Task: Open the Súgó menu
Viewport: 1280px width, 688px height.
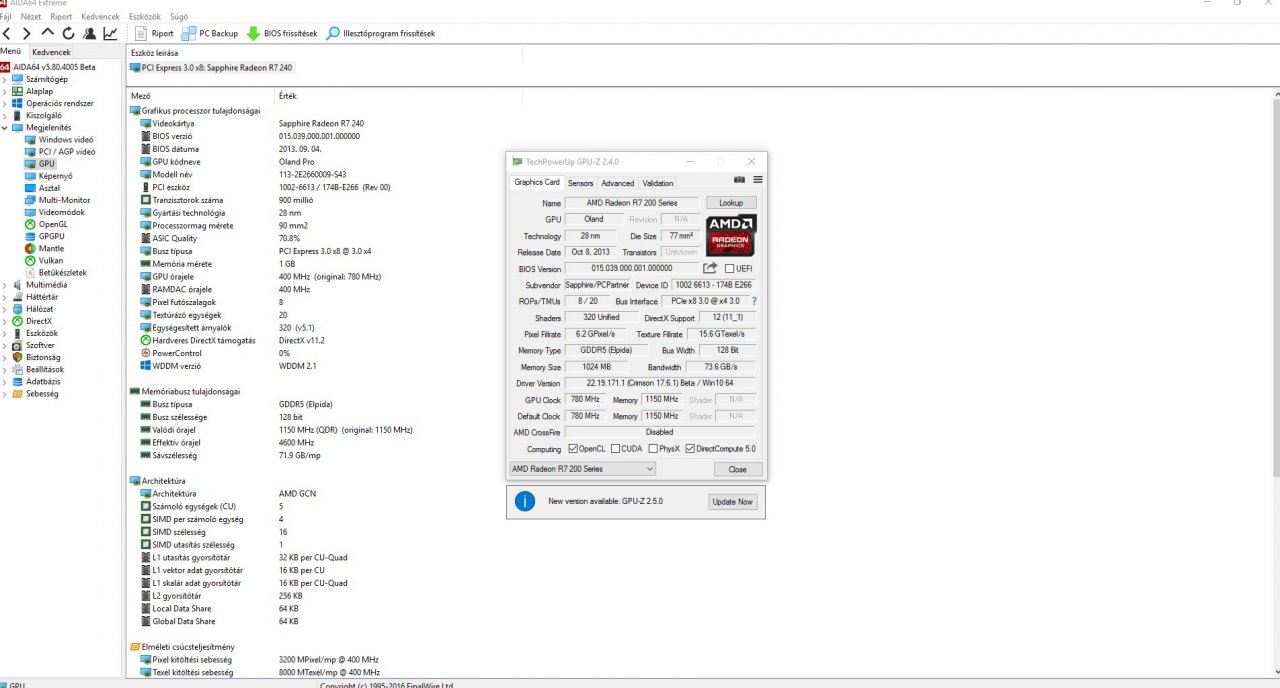Action: 179,17
